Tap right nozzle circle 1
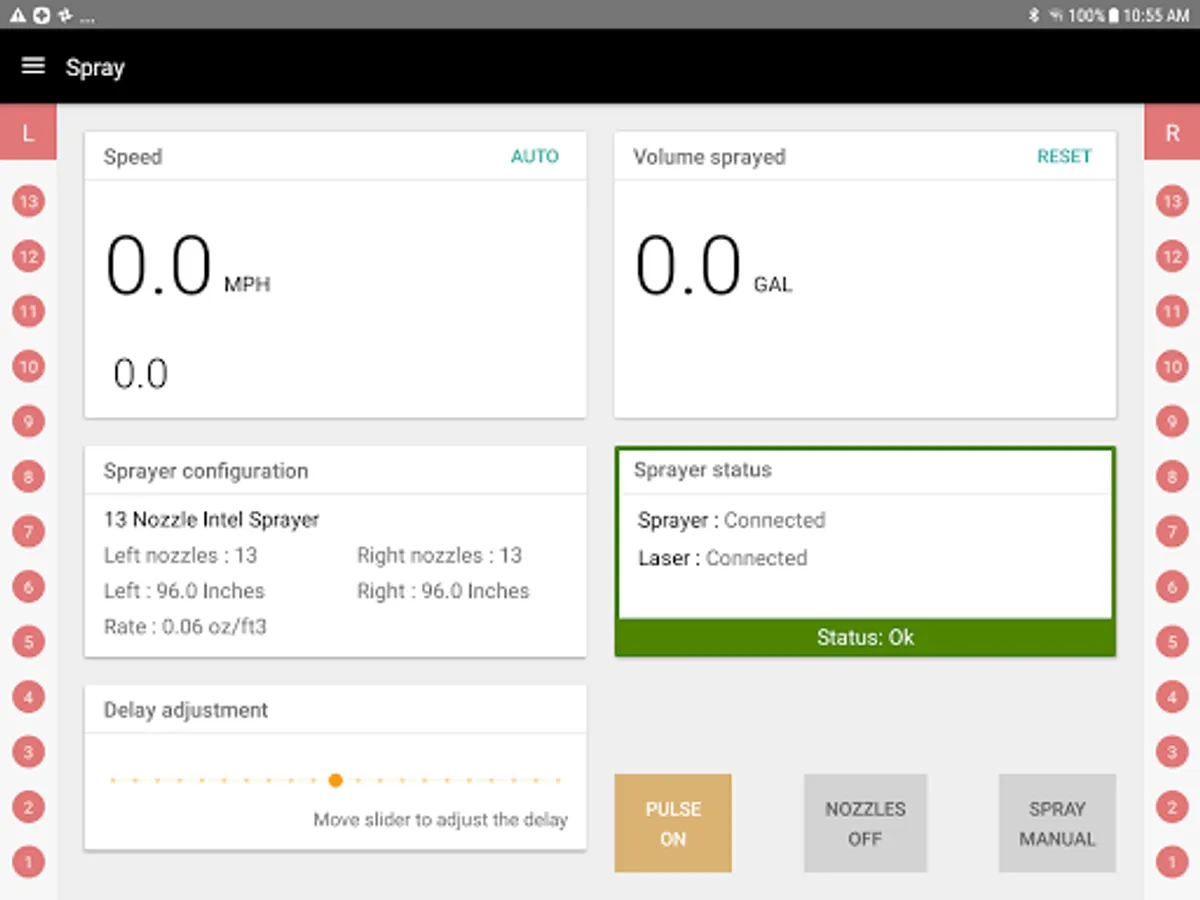1200x900 pixels. point(1172,861)
